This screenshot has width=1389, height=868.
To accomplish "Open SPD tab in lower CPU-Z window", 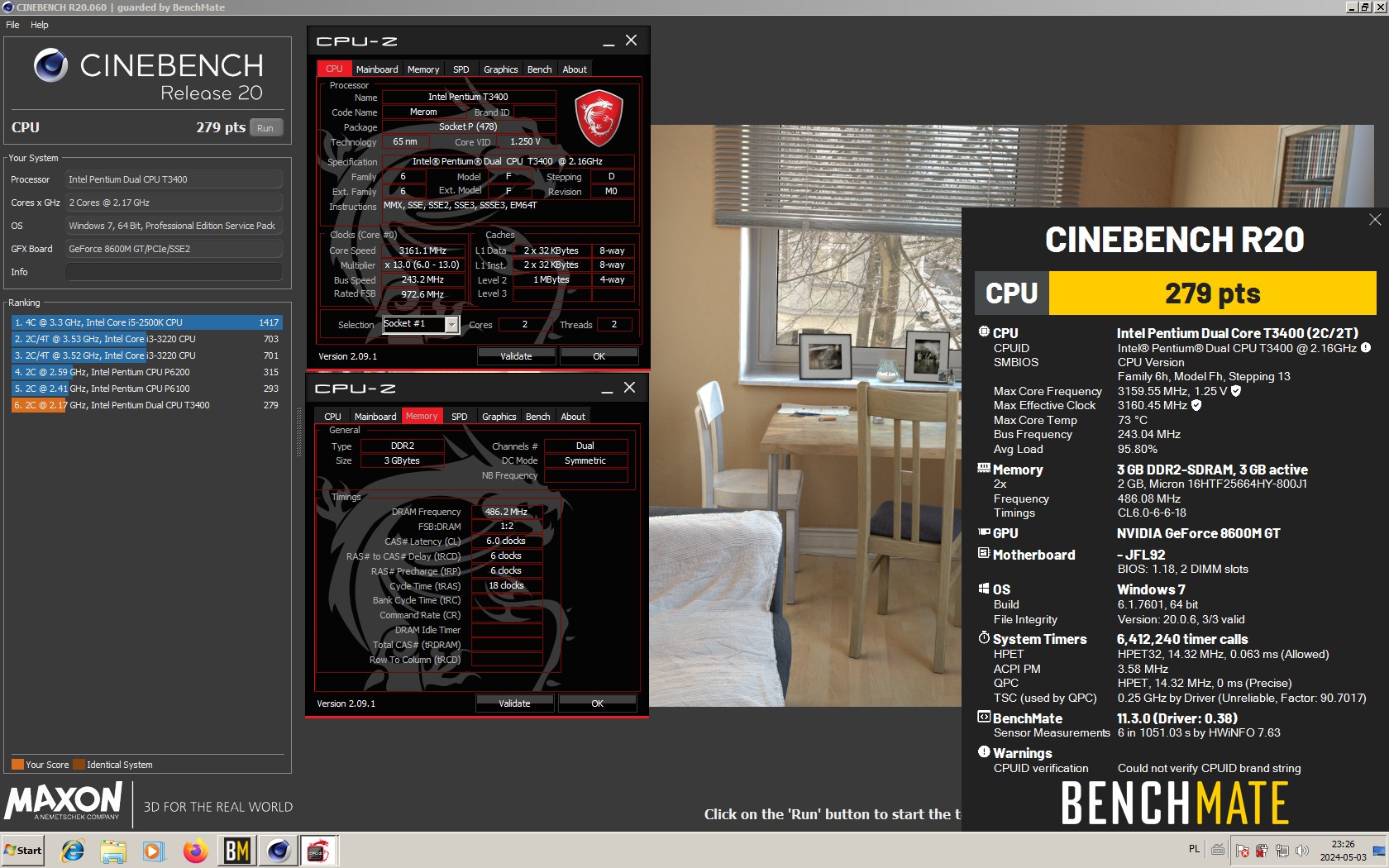I will (x=460, y=417).
